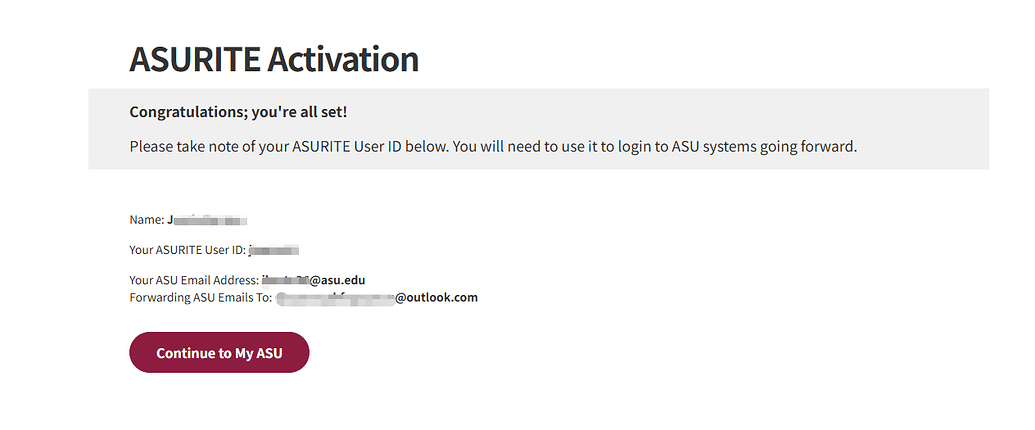Click the Continue to My ASU button

[219, 352]
